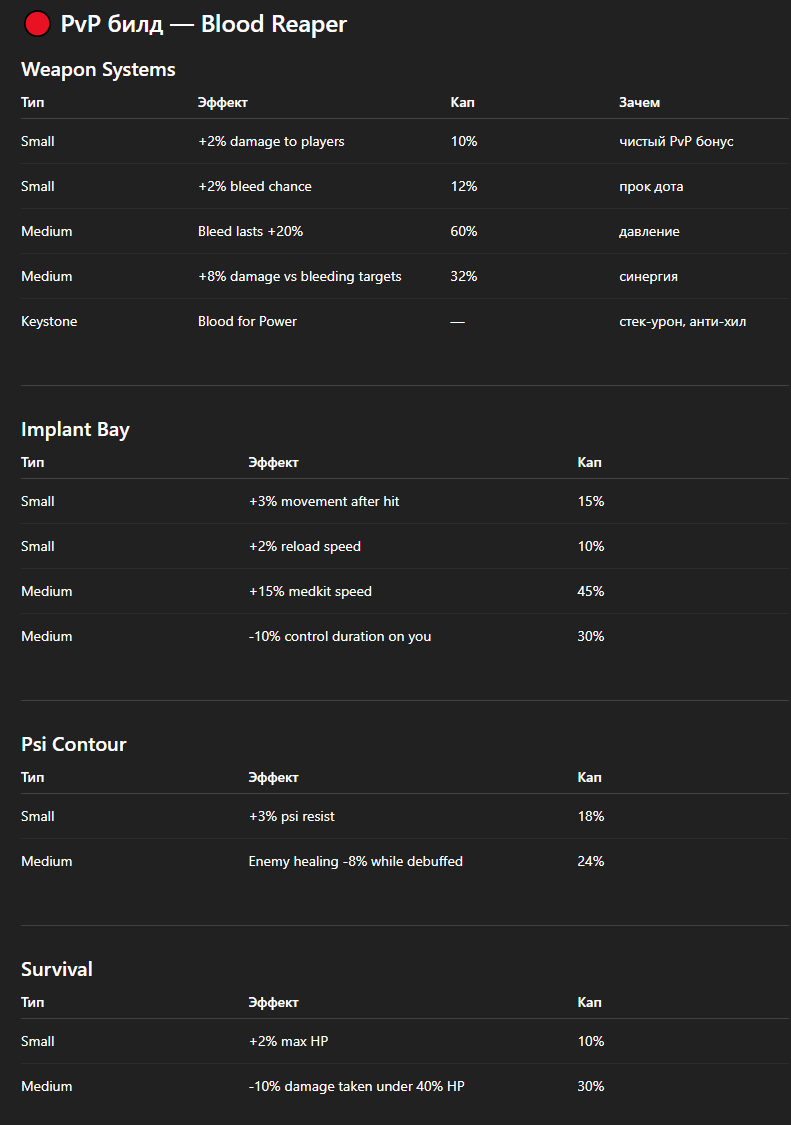
Task: Click the '+2% bleed chance' effect cell
Action: (x=255, y=186)
